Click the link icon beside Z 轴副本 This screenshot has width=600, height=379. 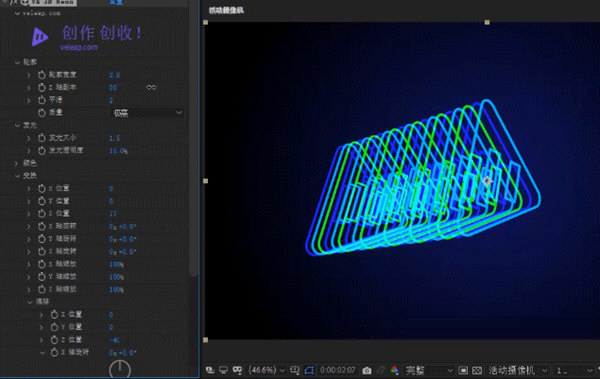[x=151, y=88]
